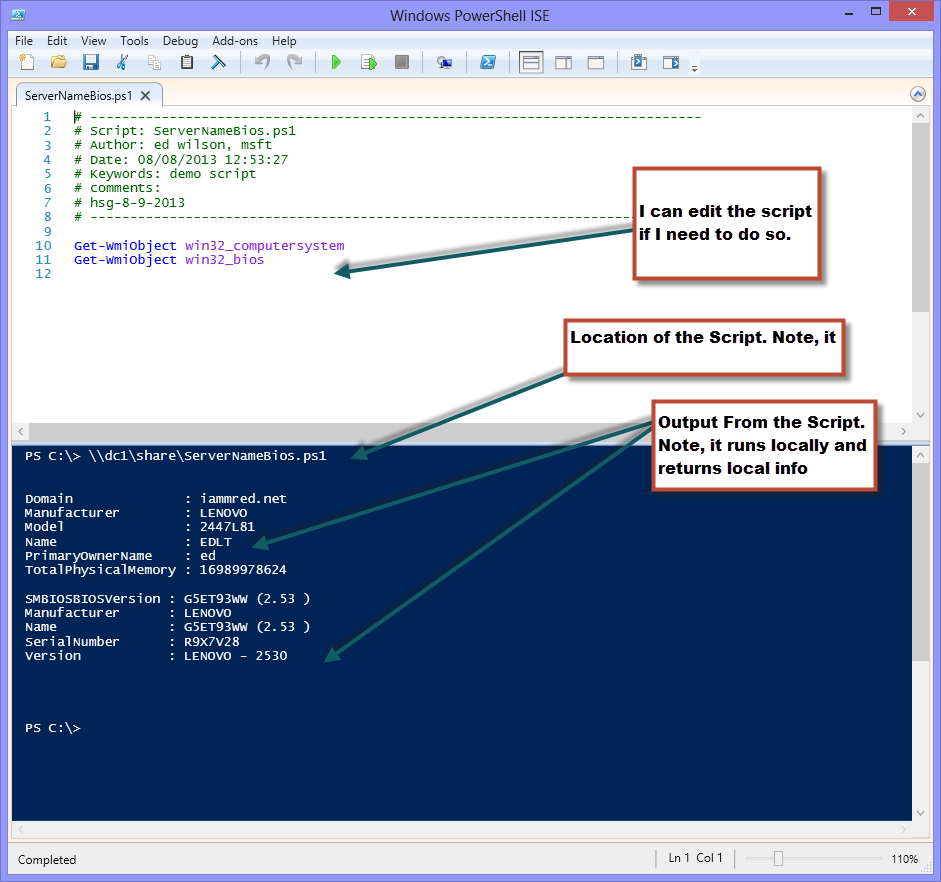Console pane scrollbar down arrow
Viewport: 941px width, 882px height.
point(920,813)
